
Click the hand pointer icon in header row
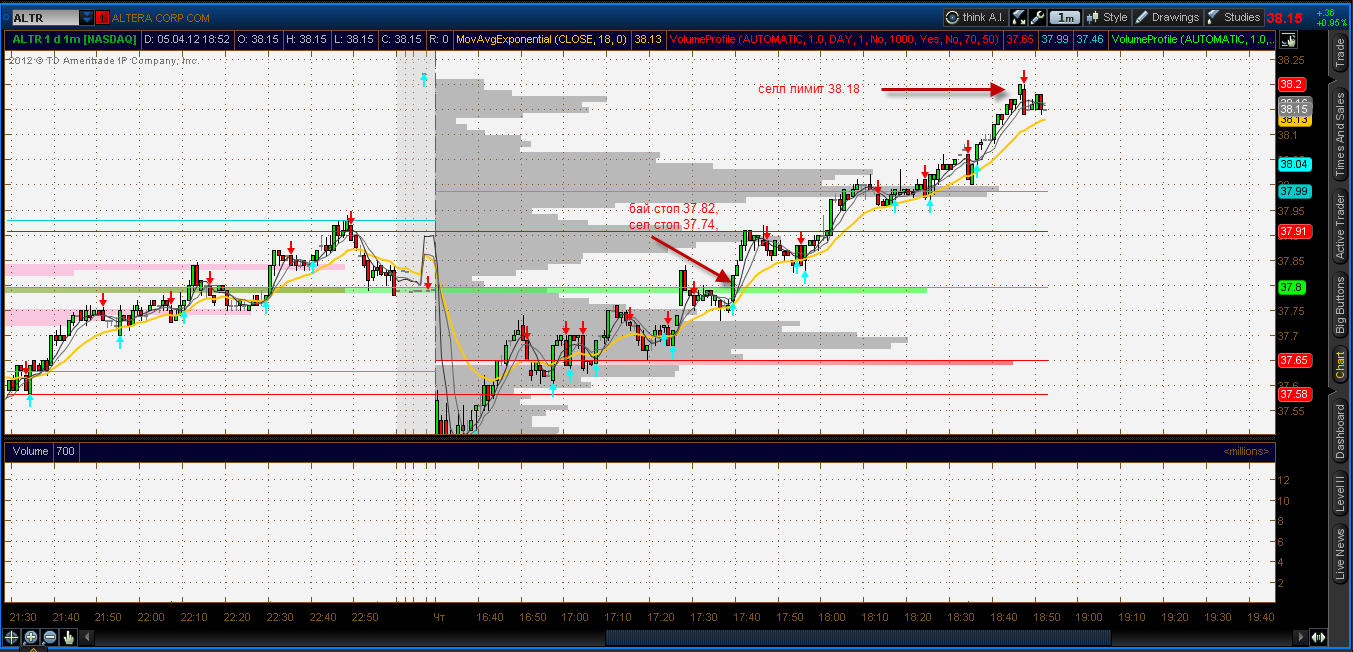pyautogui.click(x=1289, y=40)
